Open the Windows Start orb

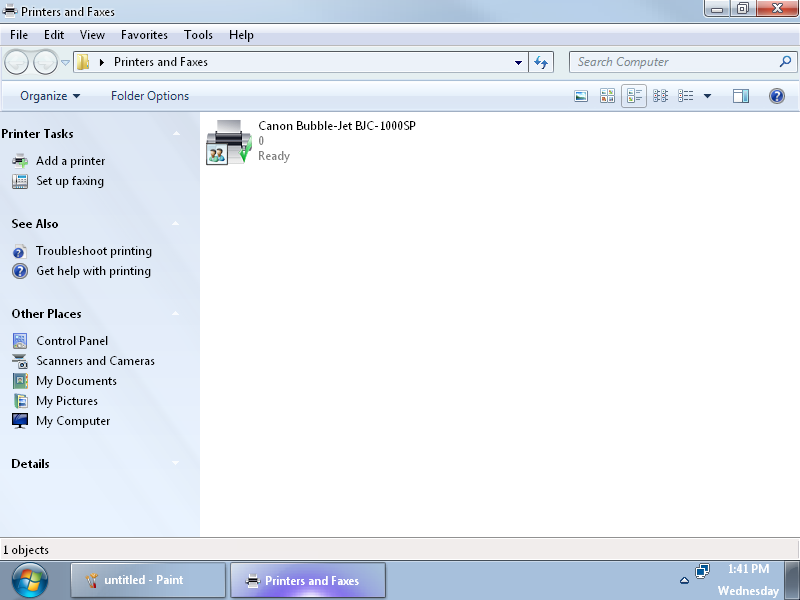(x=30, y=580)
